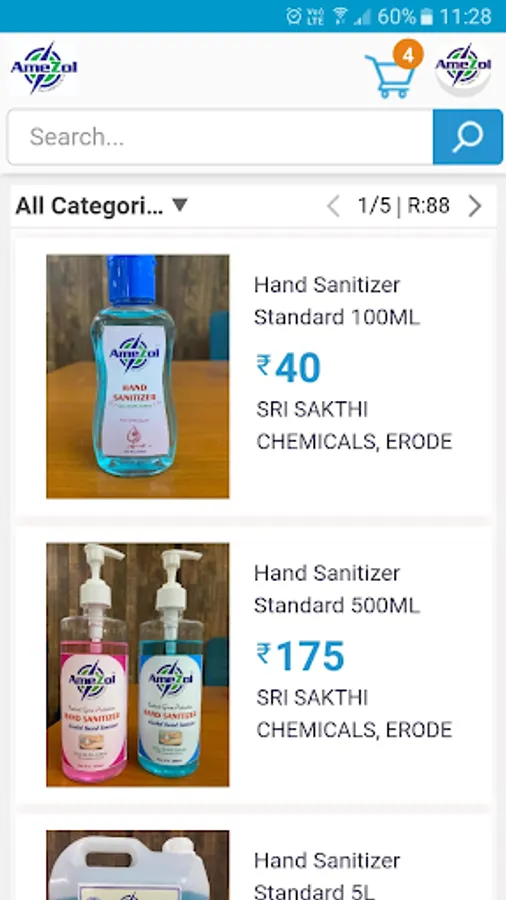Open Hand Sanitizer Standard 100ML title
The height and width of the screenshot is (900, 506).
(337, 301)
